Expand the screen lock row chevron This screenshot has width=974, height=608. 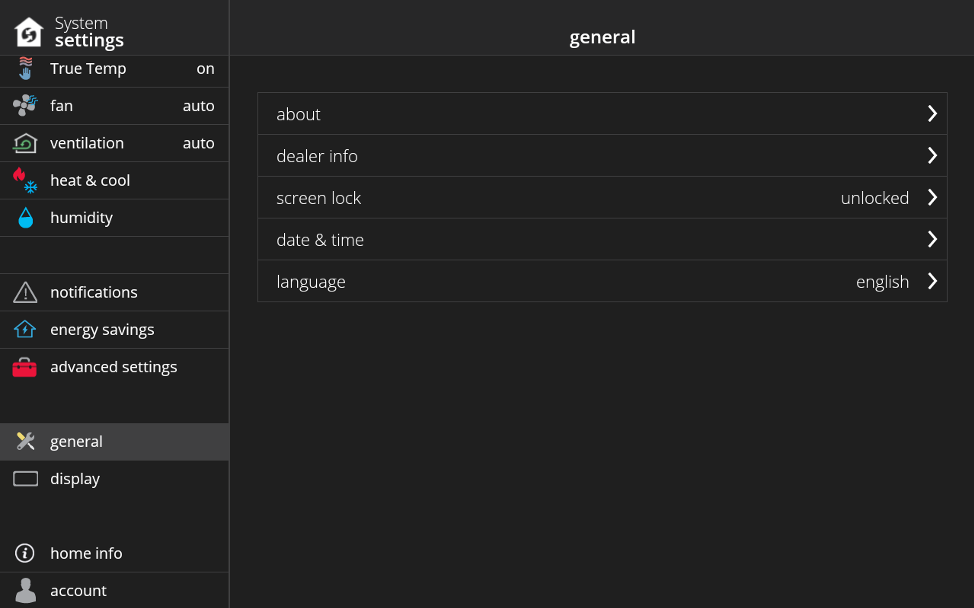coord(932,197)
